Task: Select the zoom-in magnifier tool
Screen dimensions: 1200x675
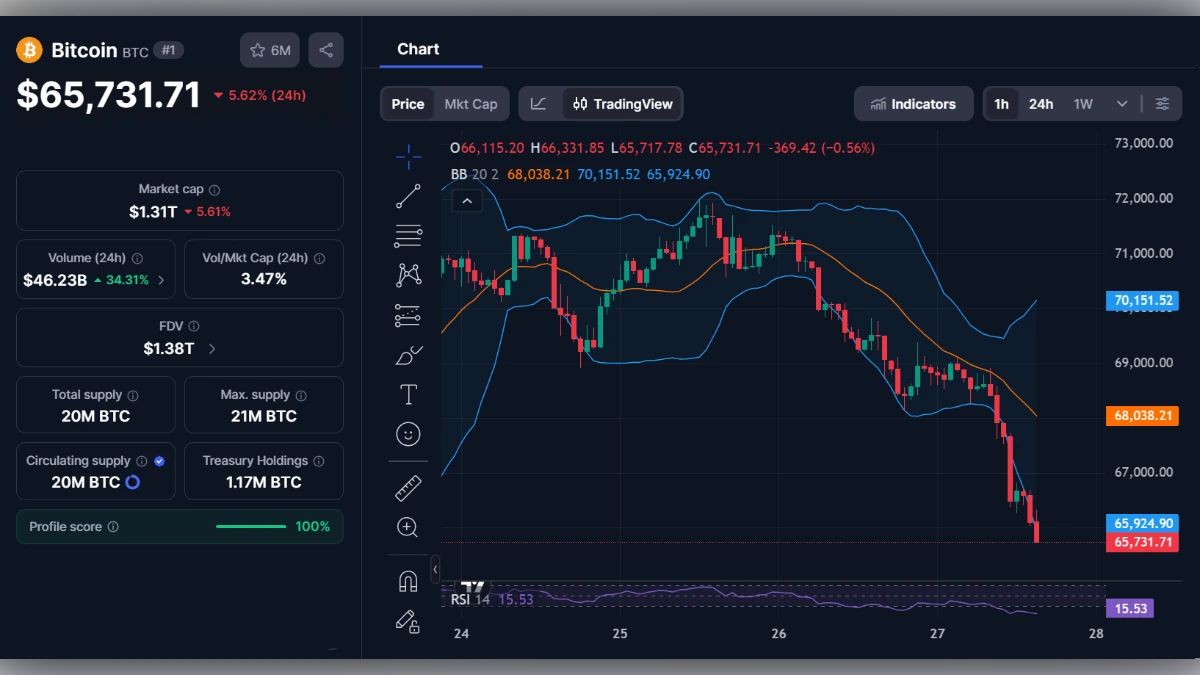Action: (408, 527)
